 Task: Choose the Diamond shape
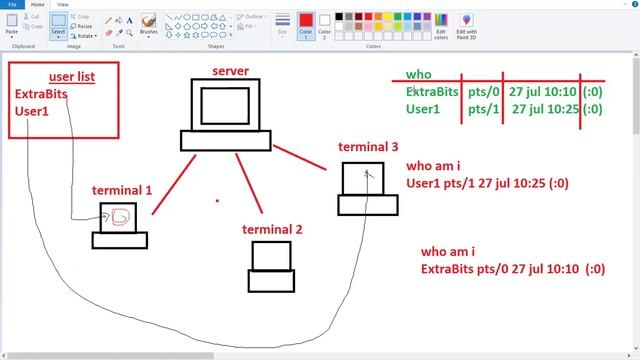tap(178, 26)
